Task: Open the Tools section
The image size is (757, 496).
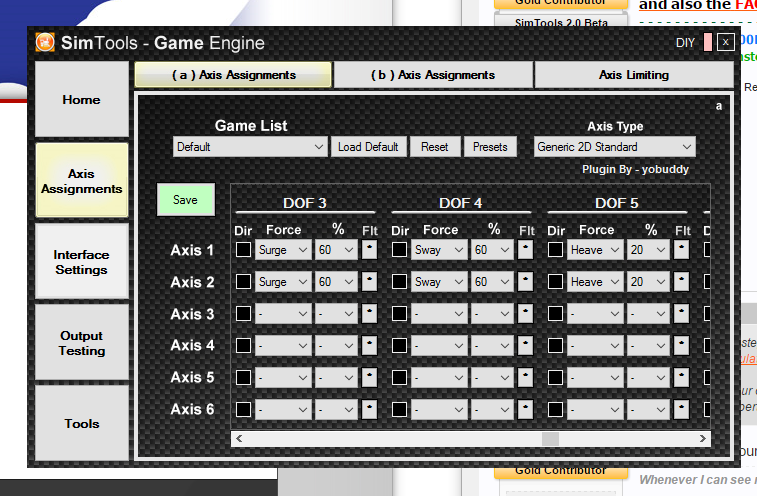Action: click(82, 424)
